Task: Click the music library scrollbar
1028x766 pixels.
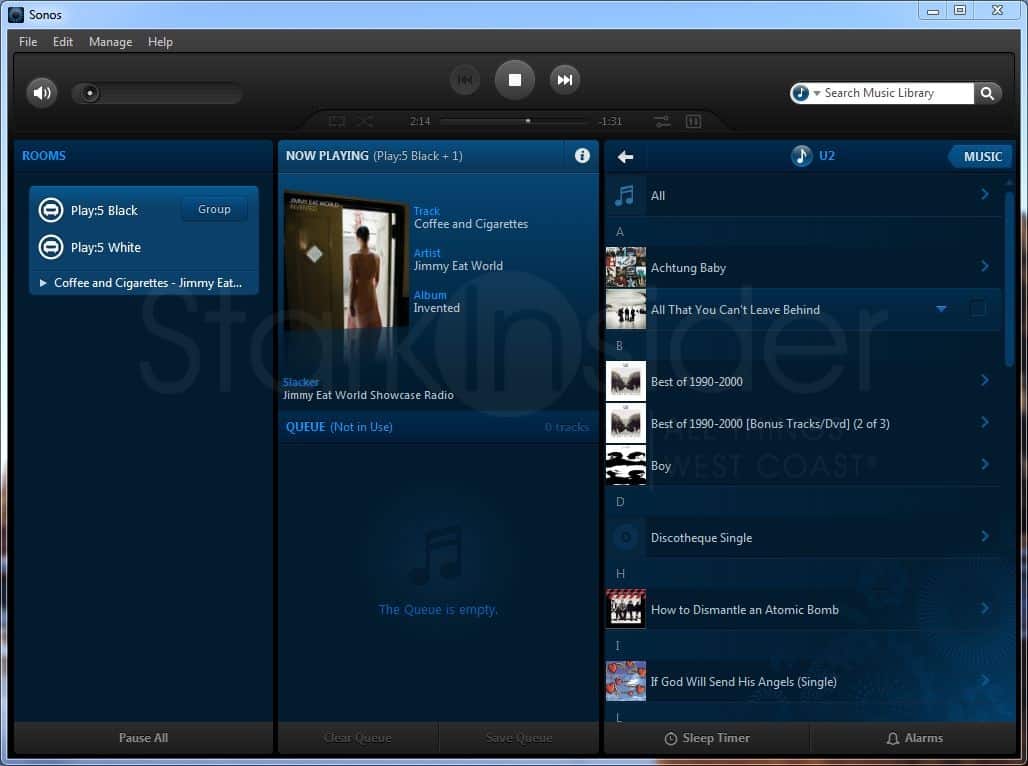Action: click(1009, 278)
